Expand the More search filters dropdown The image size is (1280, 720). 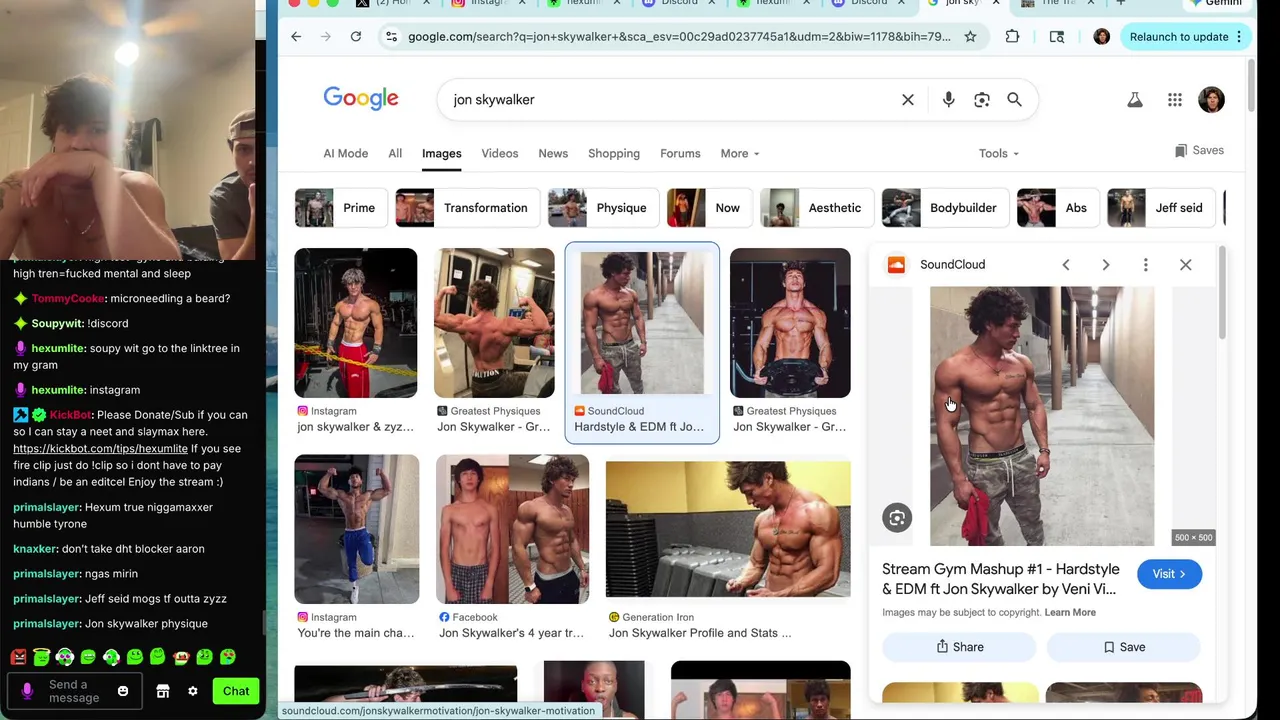[740, 154]
